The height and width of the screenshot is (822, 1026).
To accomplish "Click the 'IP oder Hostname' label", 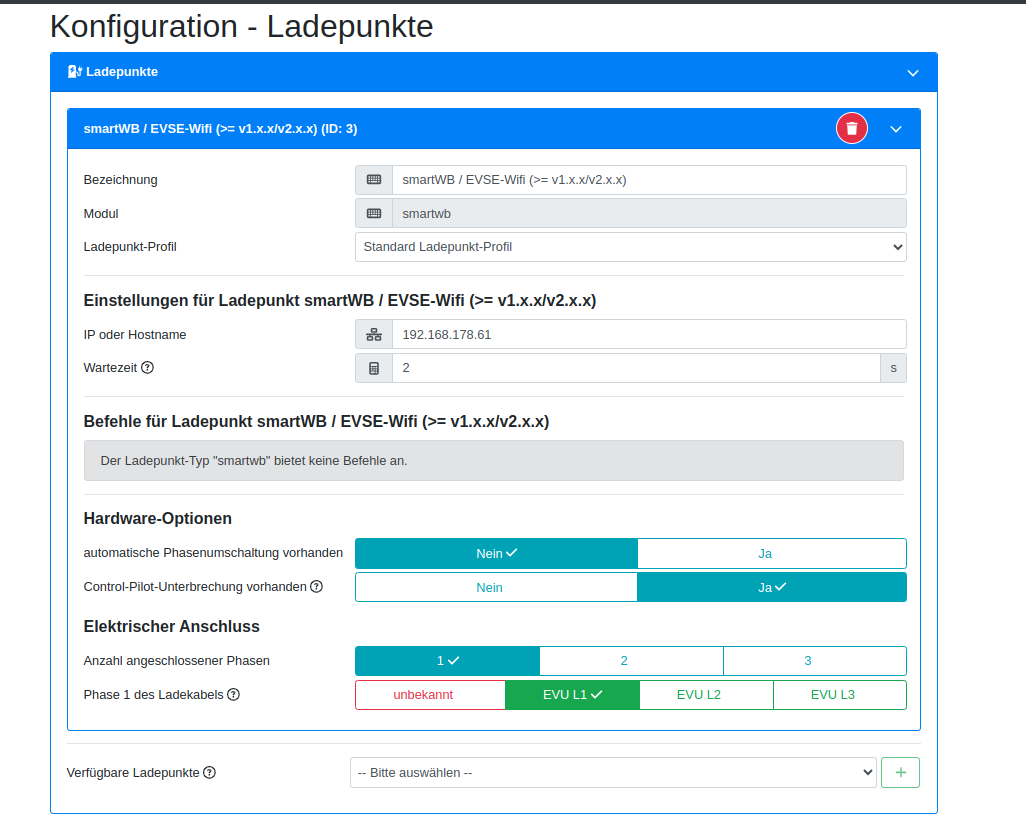I will pyautogui.click(x=135, y=334).
